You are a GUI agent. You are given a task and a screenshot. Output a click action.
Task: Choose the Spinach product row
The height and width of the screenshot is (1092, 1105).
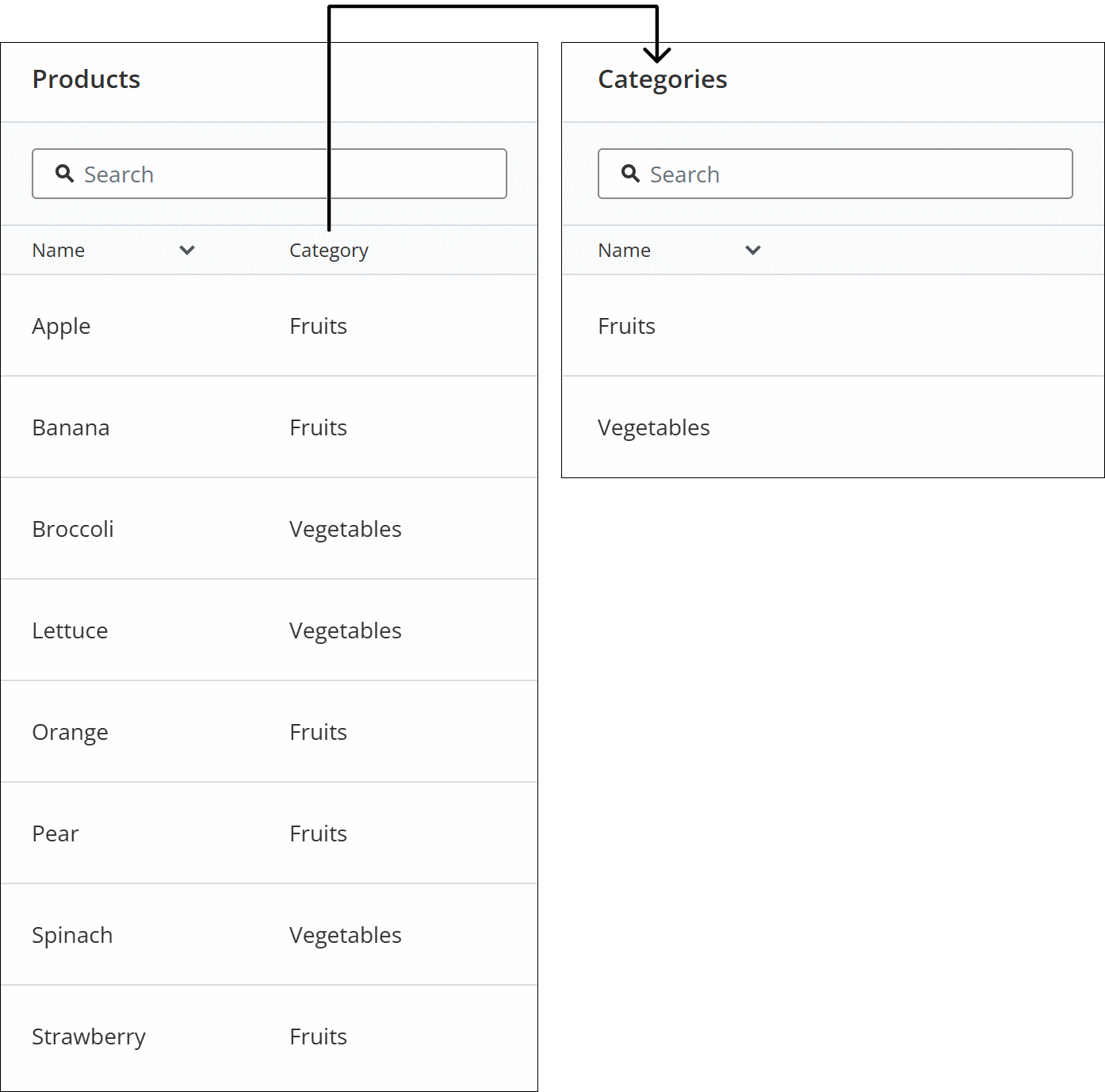click(72, 935)
